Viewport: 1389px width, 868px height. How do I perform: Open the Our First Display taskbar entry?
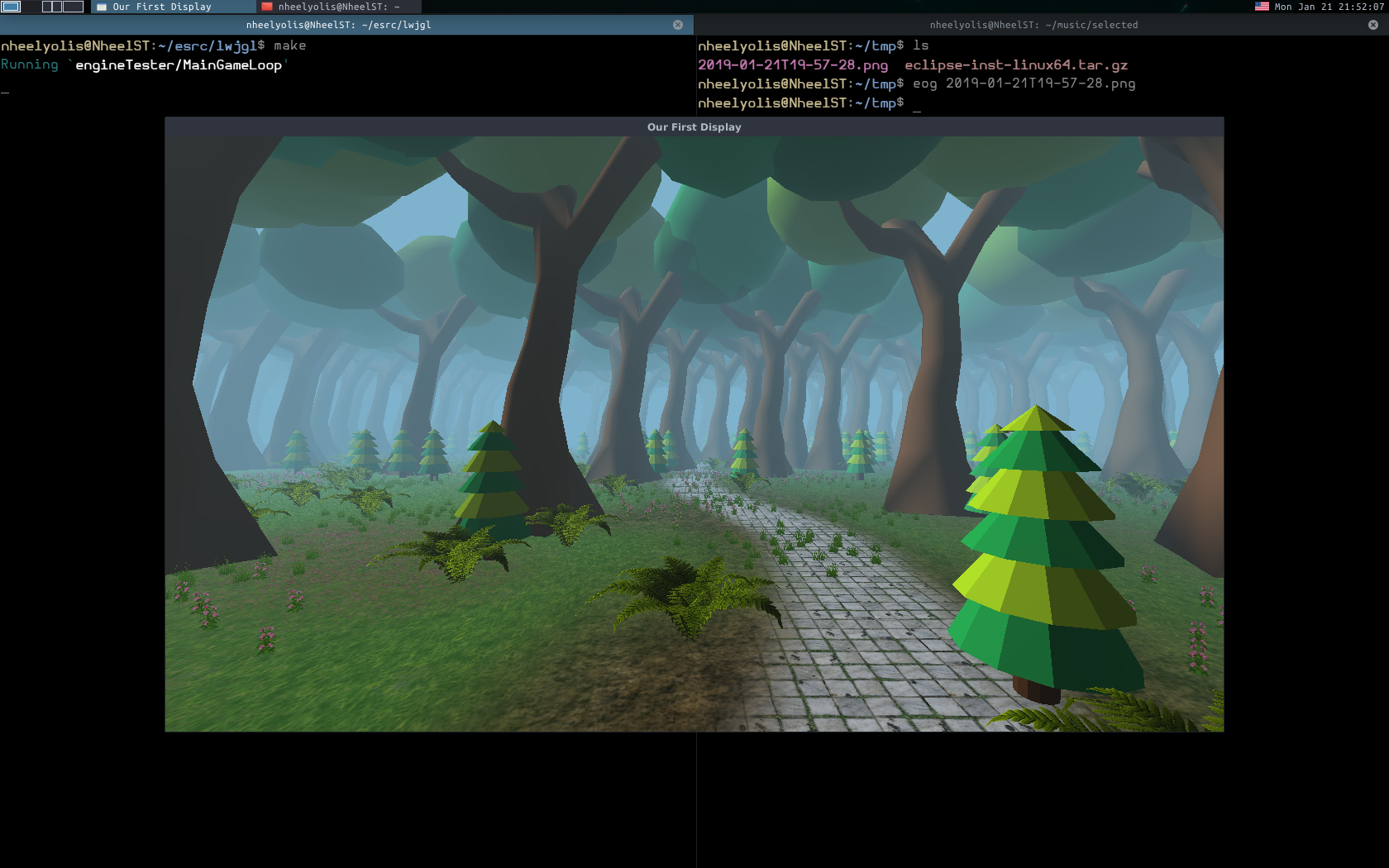[x=162, y=7]
